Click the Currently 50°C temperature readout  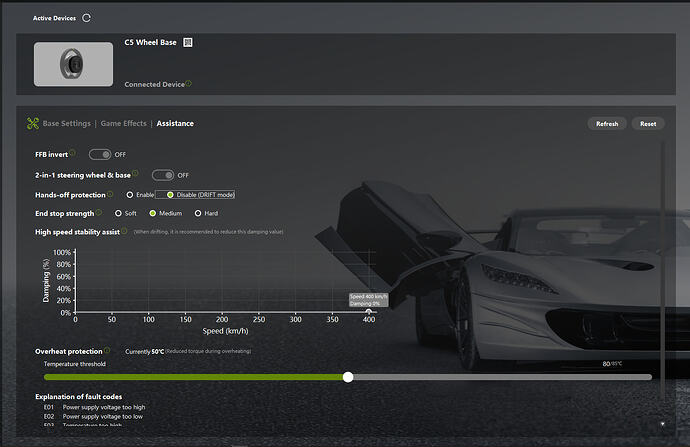(x=144, y=352)
